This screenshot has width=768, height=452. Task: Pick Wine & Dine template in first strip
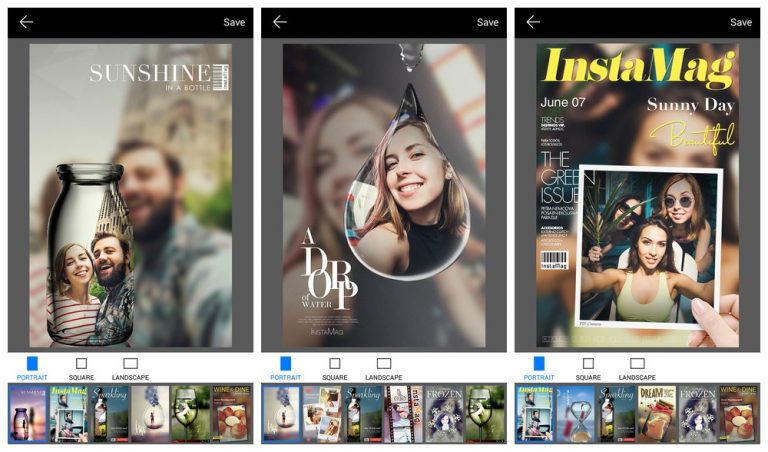point(232,414)
